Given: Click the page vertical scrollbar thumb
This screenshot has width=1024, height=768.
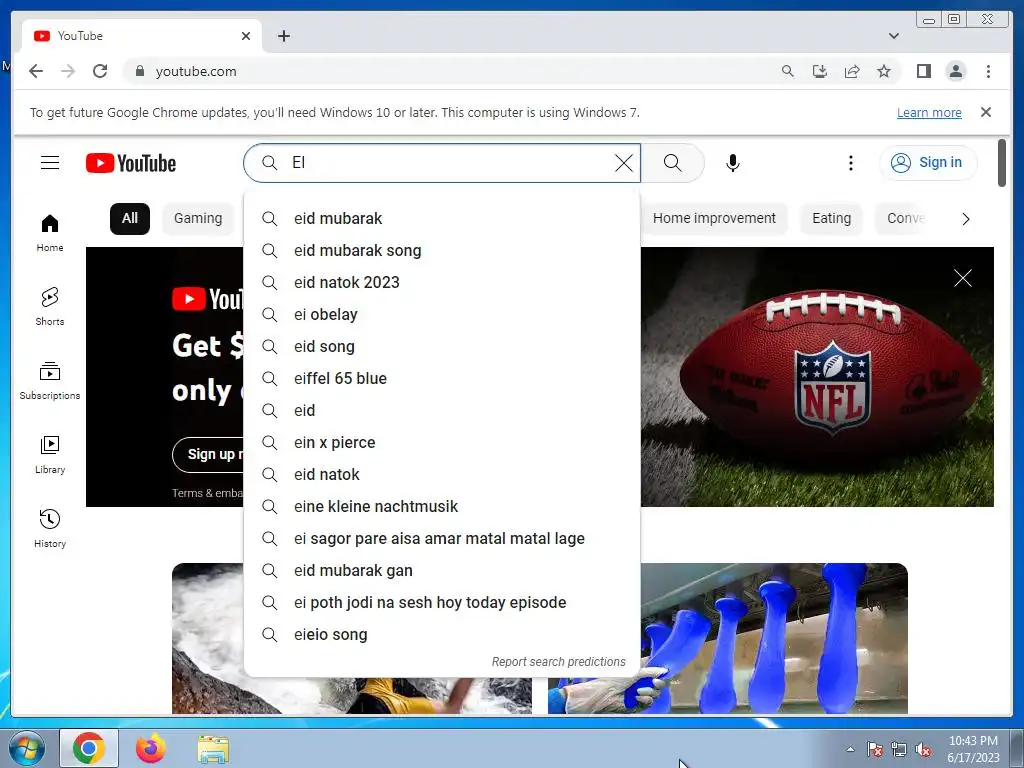Looking at the screenshot, I should (x=1002, y=162).
